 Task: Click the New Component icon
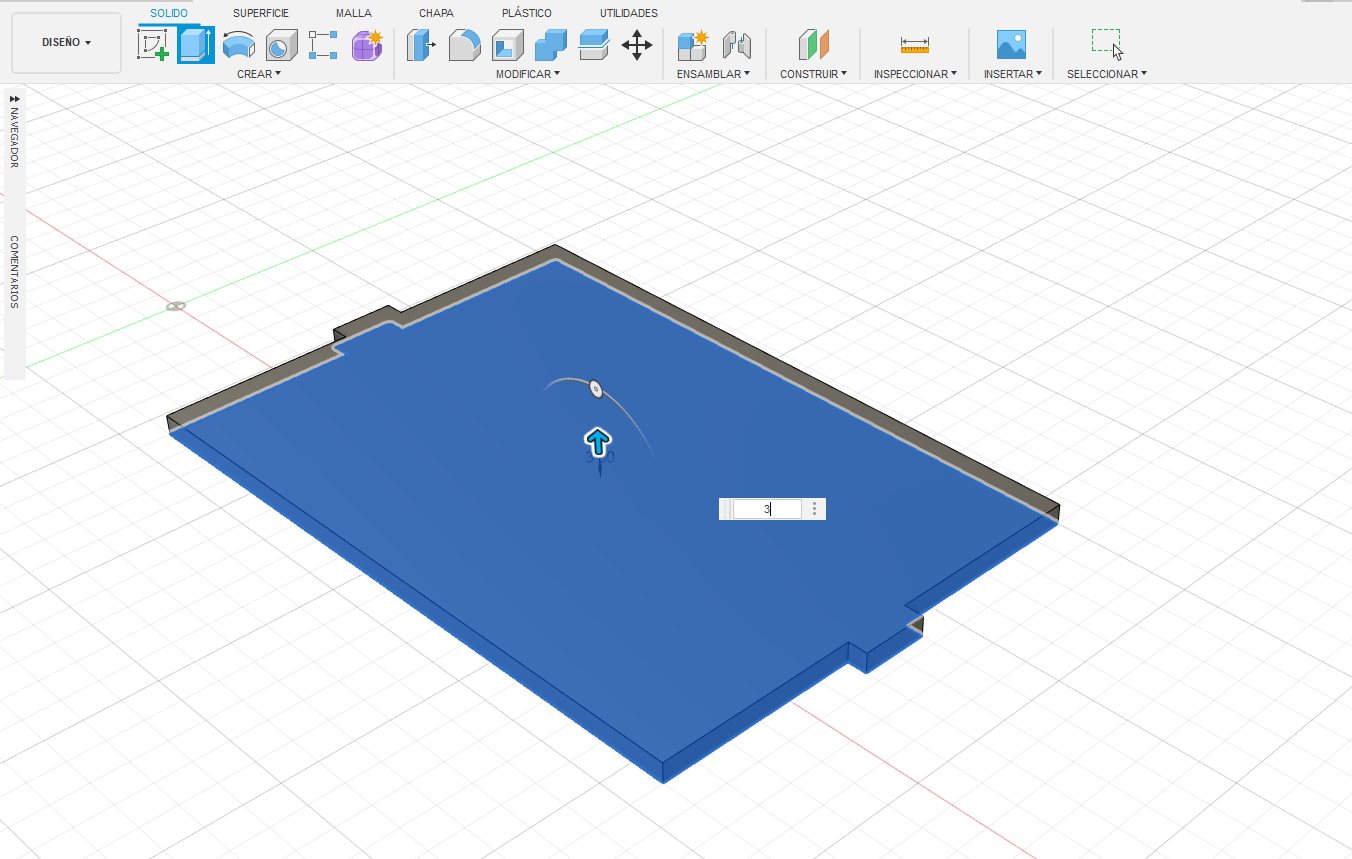(x=692, y=46)
